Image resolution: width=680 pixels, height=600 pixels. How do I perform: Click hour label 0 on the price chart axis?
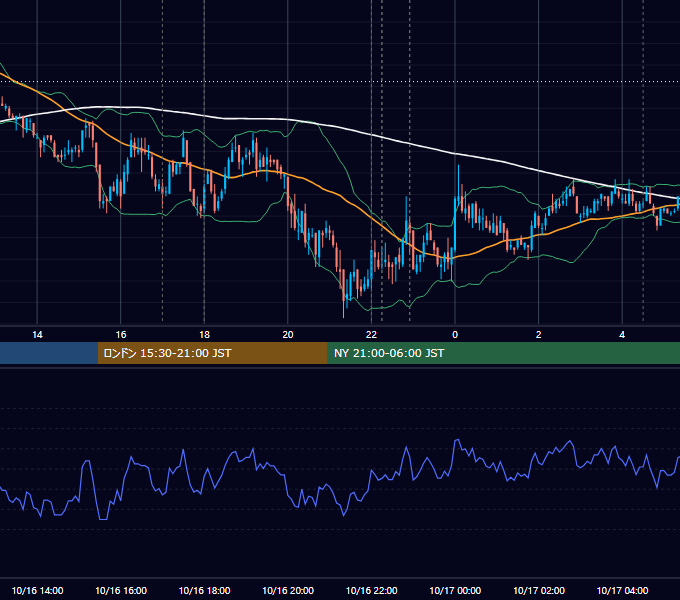click(455, 335)
